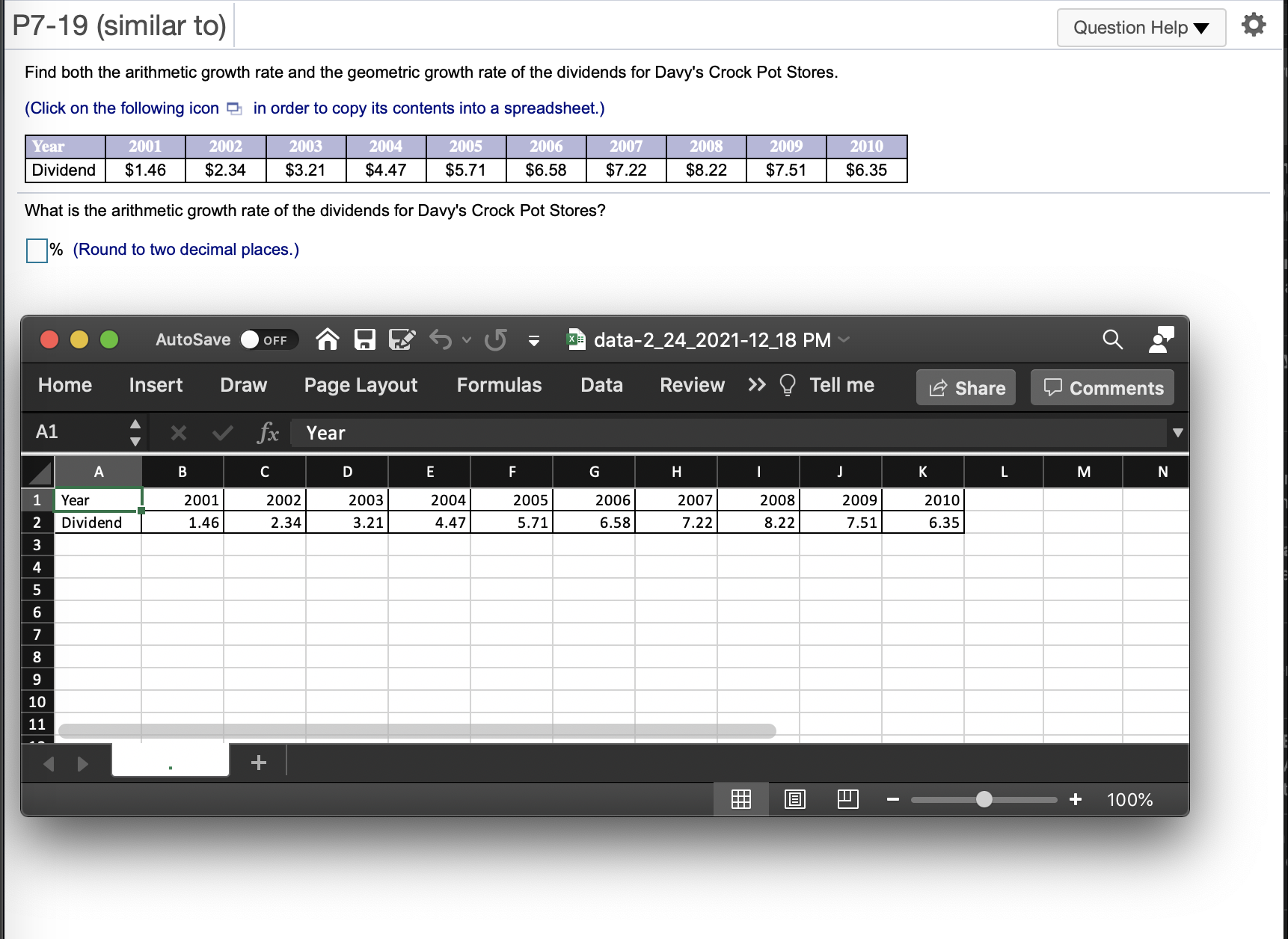Click the Share button

(x=966, y=387)
